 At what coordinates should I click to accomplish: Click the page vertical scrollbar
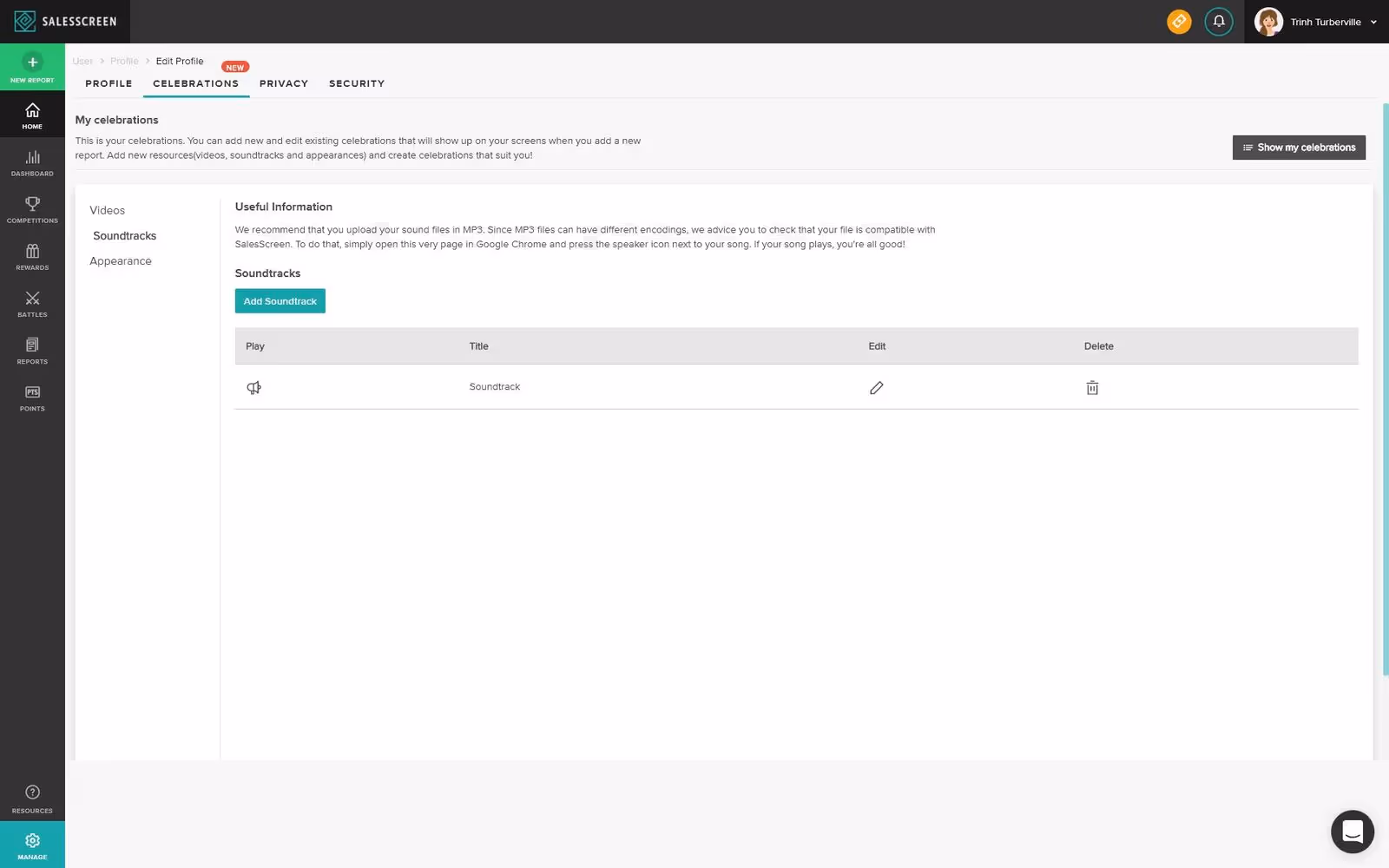pyautogui.click(x=1386, y=389)
